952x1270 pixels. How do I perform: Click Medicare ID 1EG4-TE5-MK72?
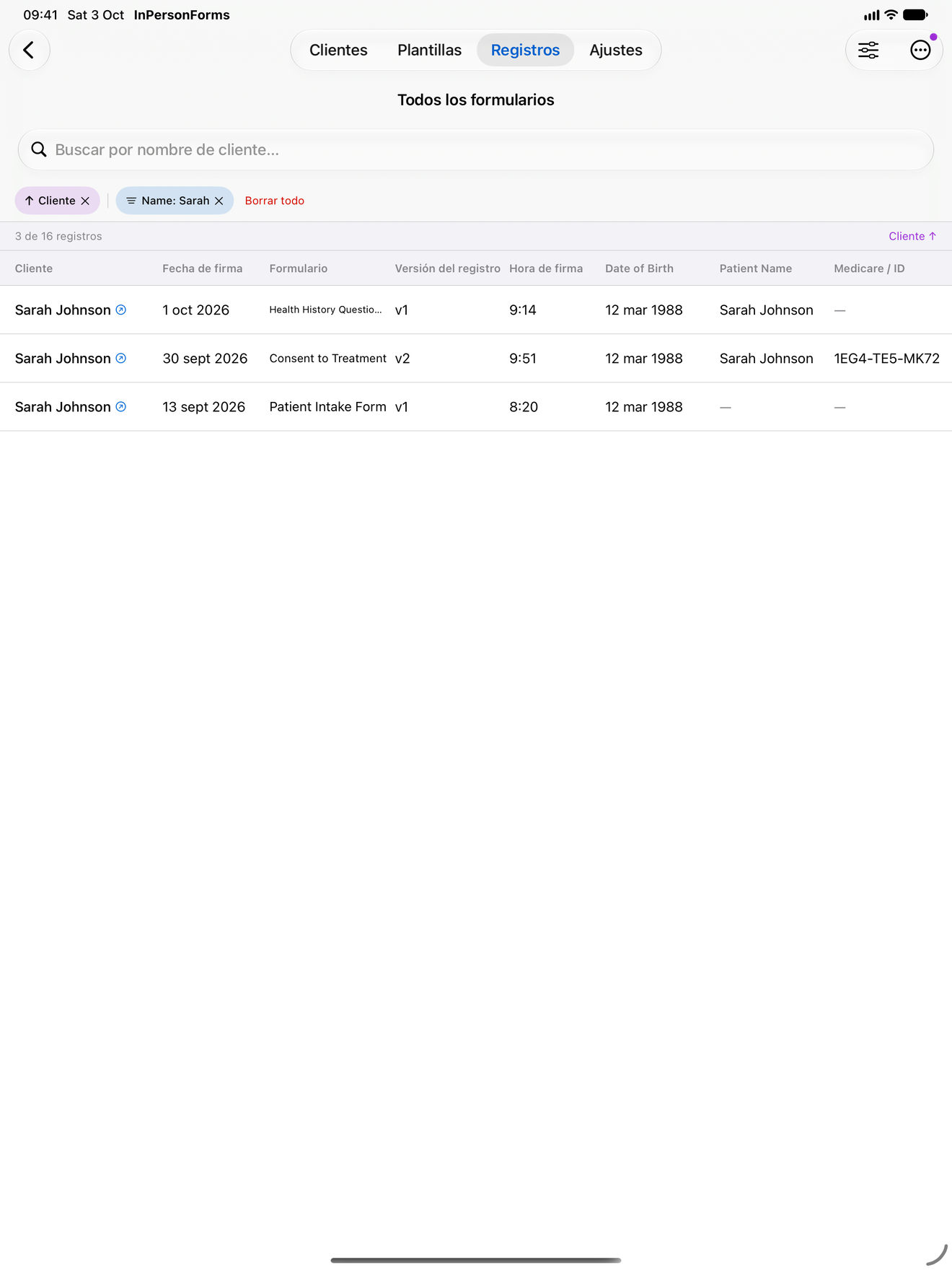click(886, 358)
